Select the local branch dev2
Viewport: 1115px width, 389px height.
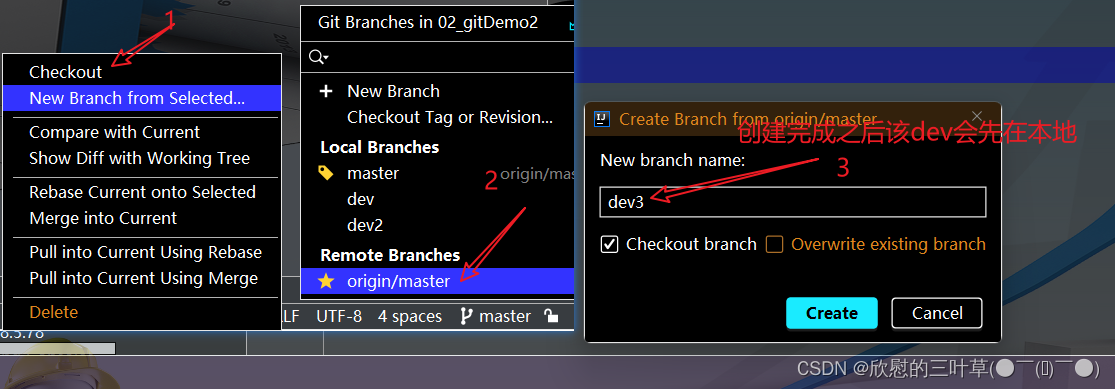point(365,225)
